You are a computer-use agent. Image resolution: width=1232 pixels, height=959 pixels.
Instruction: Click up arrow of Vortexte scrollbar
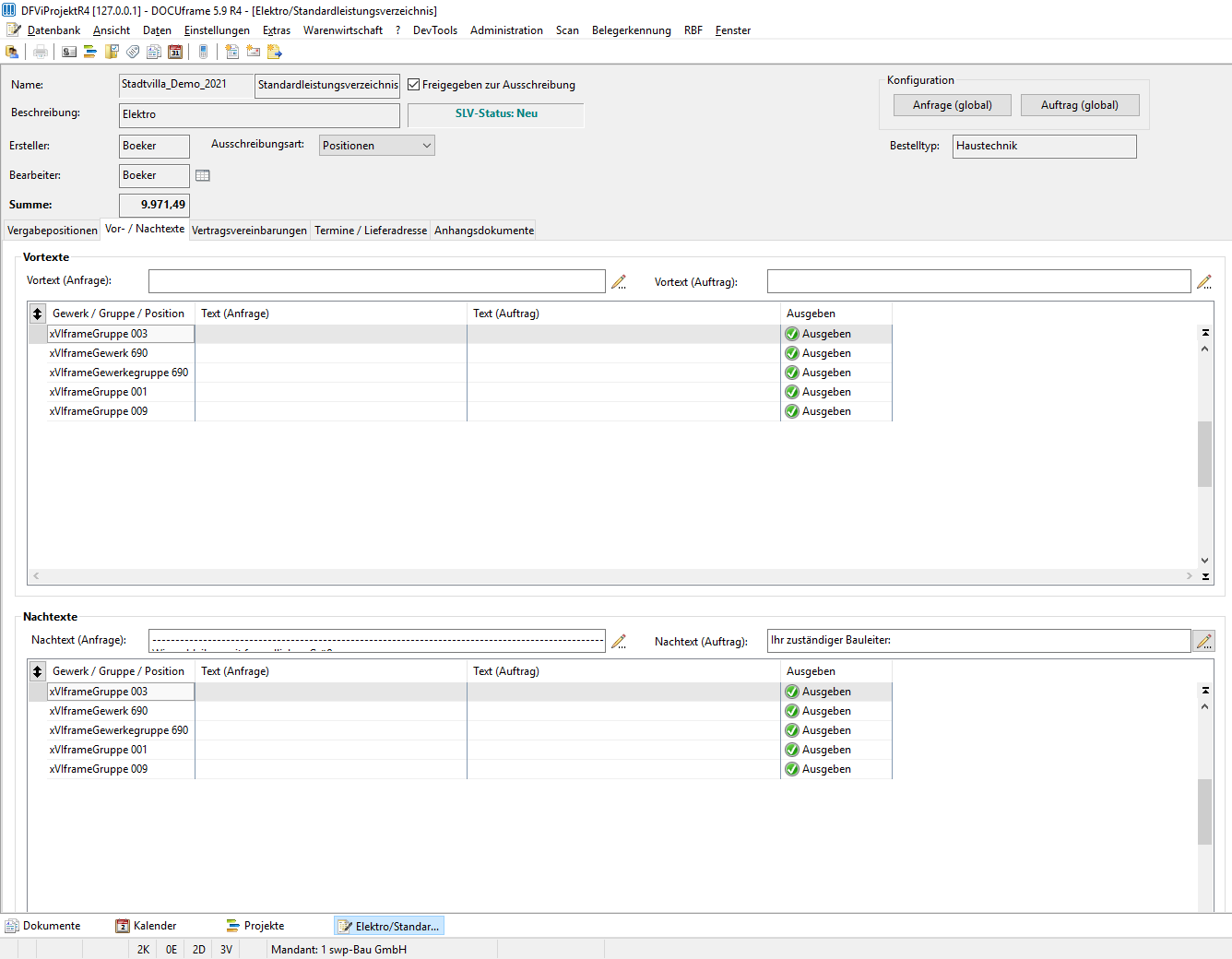tap(1205, 349)
